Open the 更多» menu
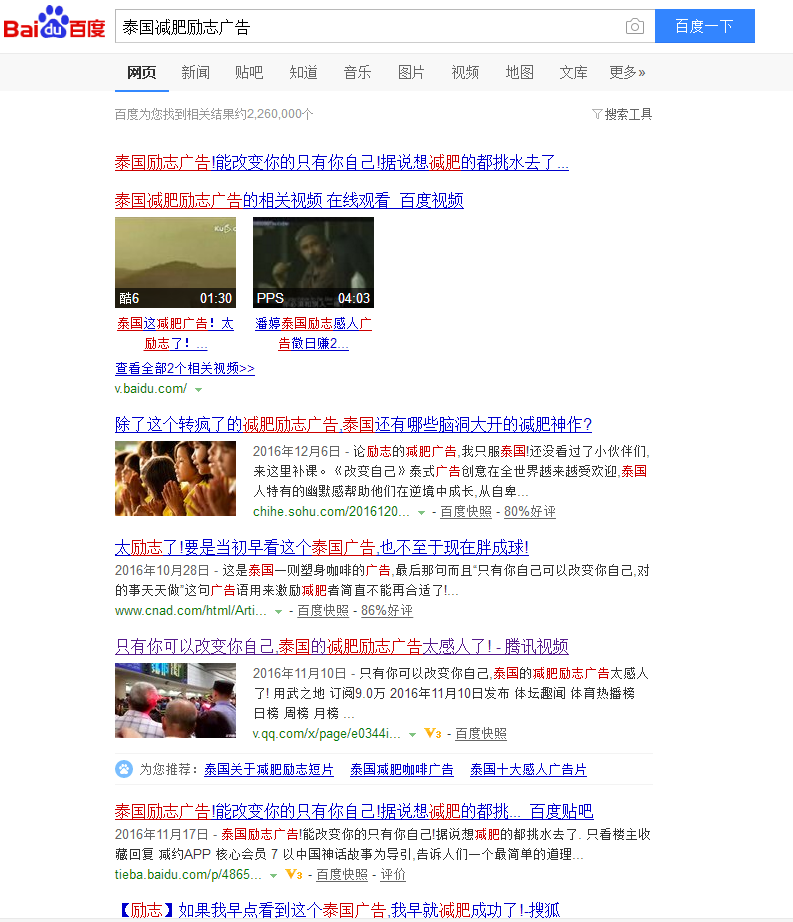 click(627, 73)
